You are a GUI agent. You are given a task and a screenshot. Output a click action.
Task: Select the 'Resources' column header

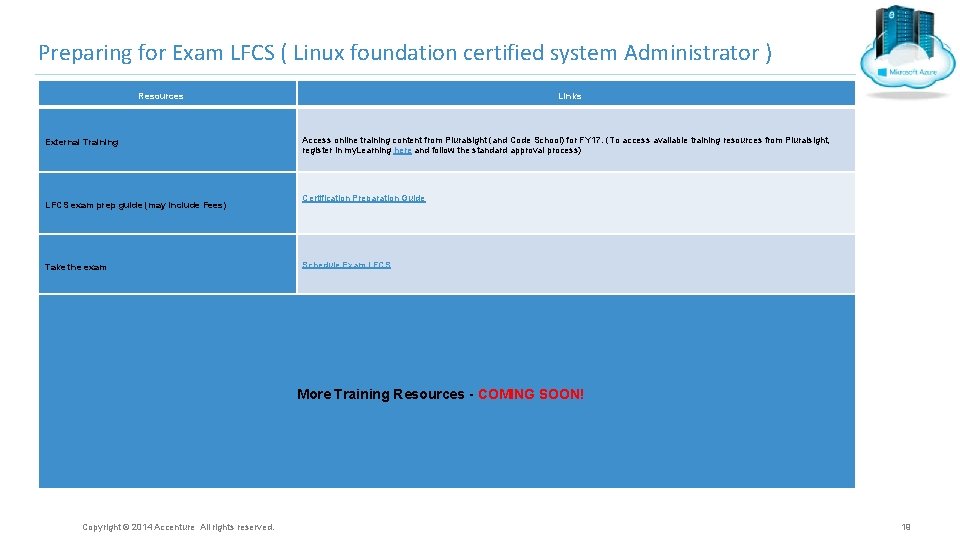tap(160, 96)
